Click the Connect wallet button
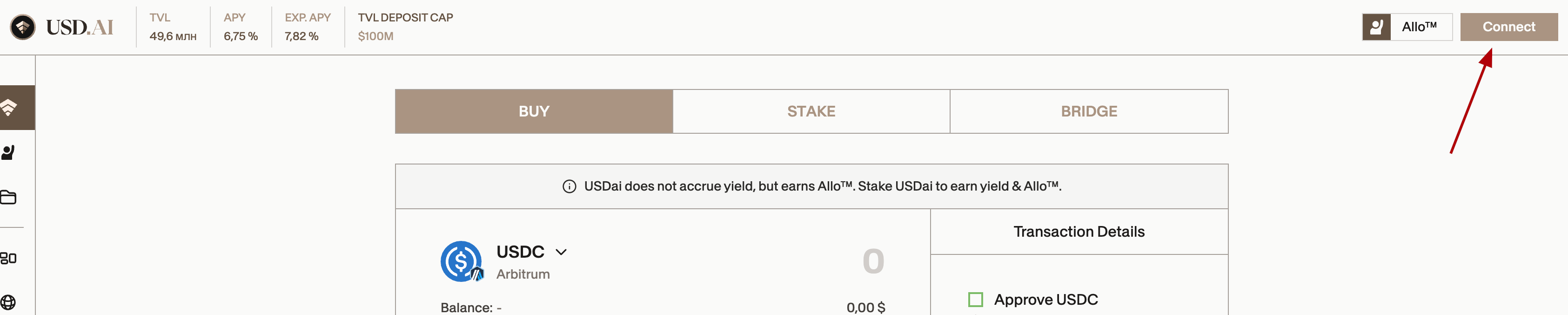The width and height of the screenshot is (1568, 315). 1508,27
